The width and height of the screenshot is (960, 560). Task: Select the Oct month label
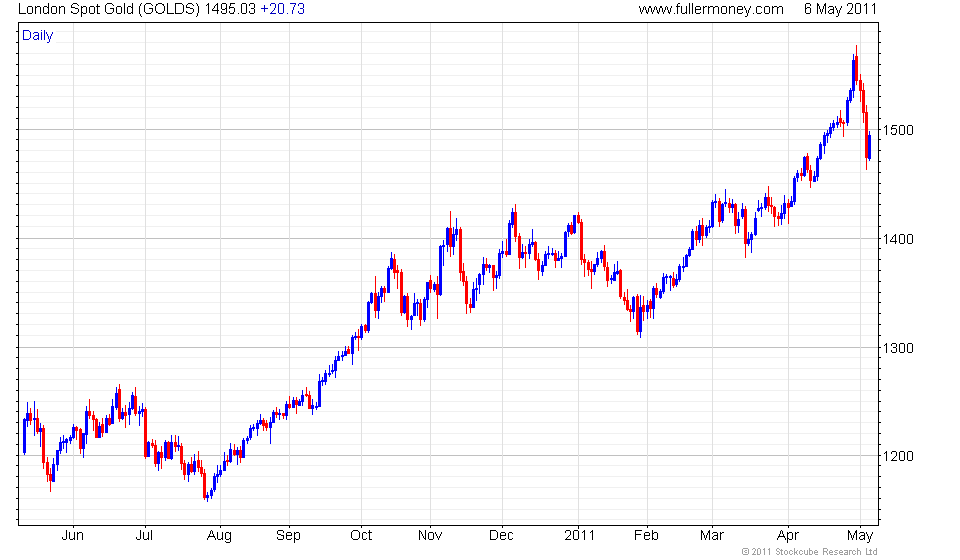point(361,536)
